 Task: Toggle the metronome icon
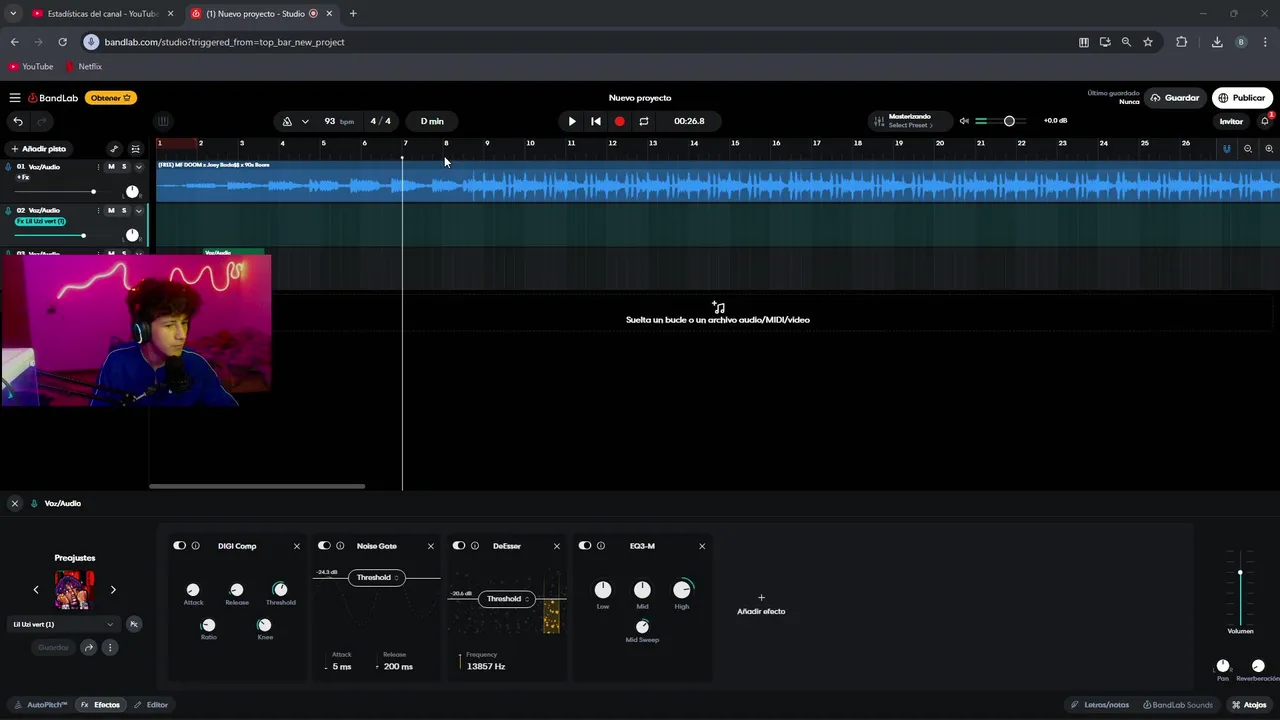click(287, 121)
